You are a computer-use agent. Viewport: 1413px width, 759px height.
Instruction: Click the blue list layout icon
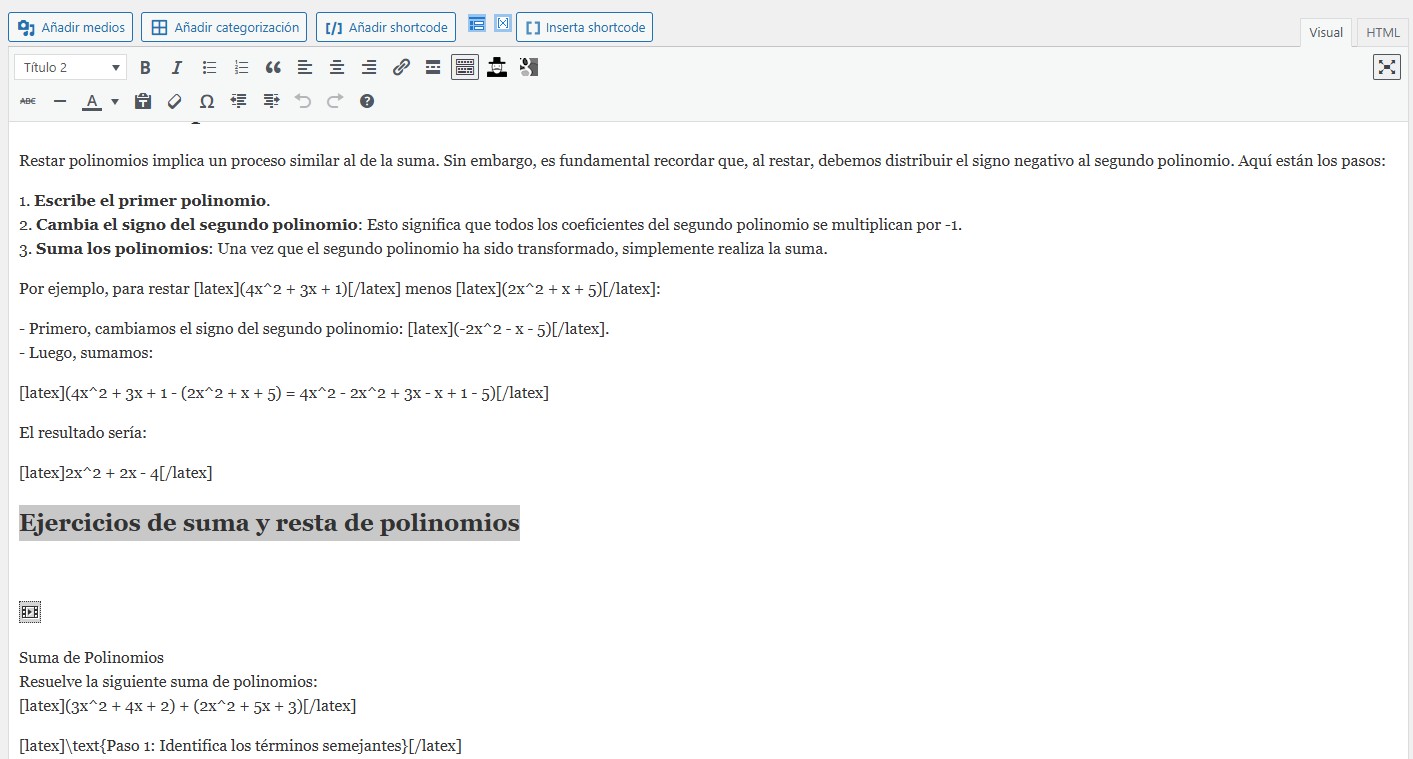pos(477,23)
